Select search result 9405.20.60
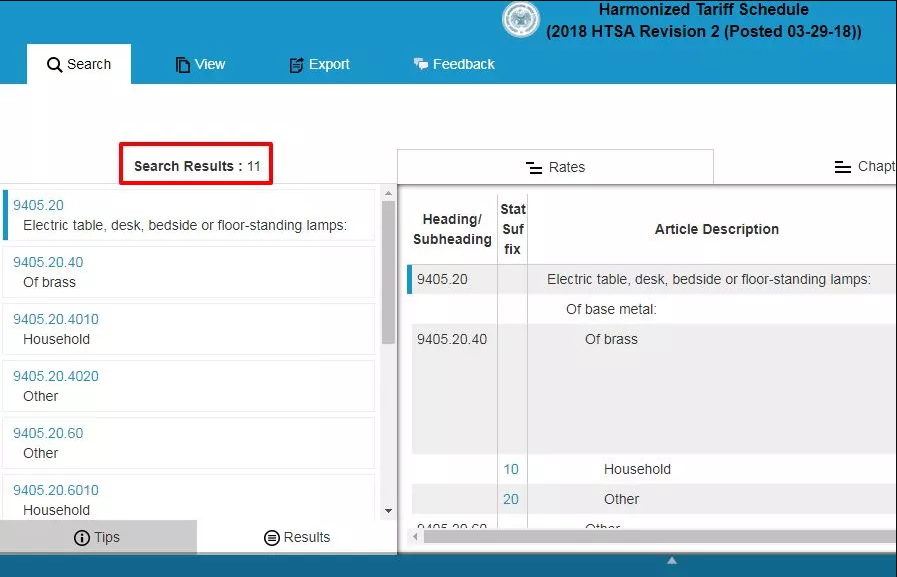The image size is (897, 577). pyautogui.click(x=189, y=443)
